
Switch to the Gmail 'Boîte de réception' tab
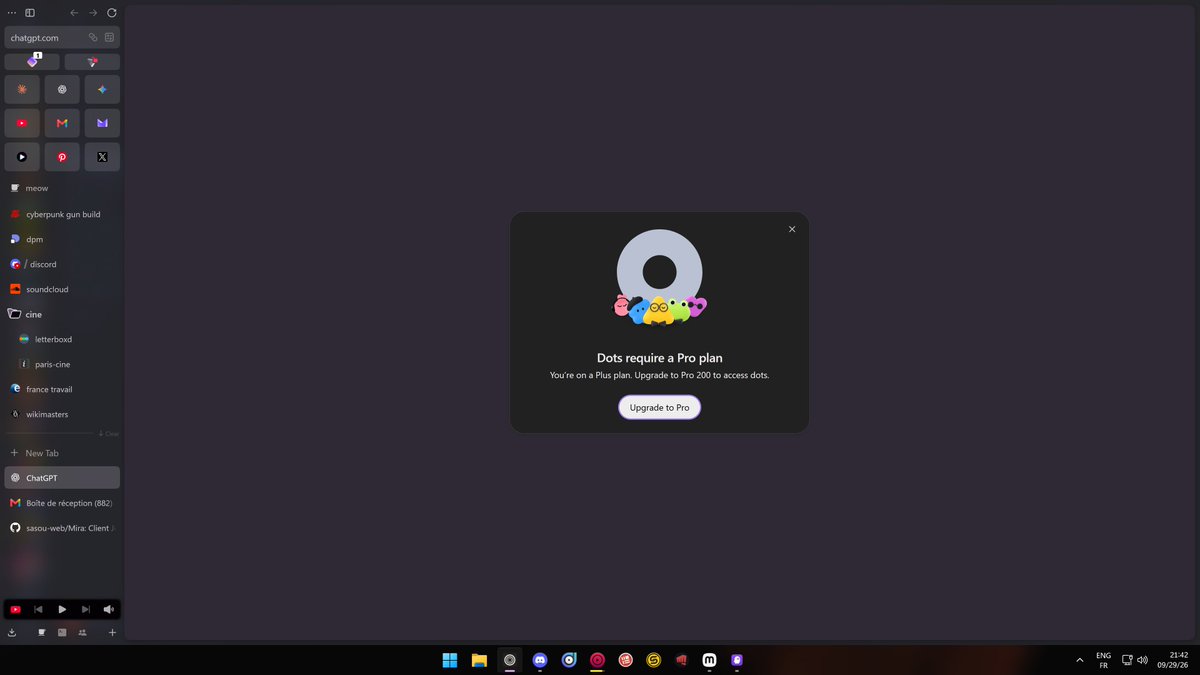click(x=62, y=503)
